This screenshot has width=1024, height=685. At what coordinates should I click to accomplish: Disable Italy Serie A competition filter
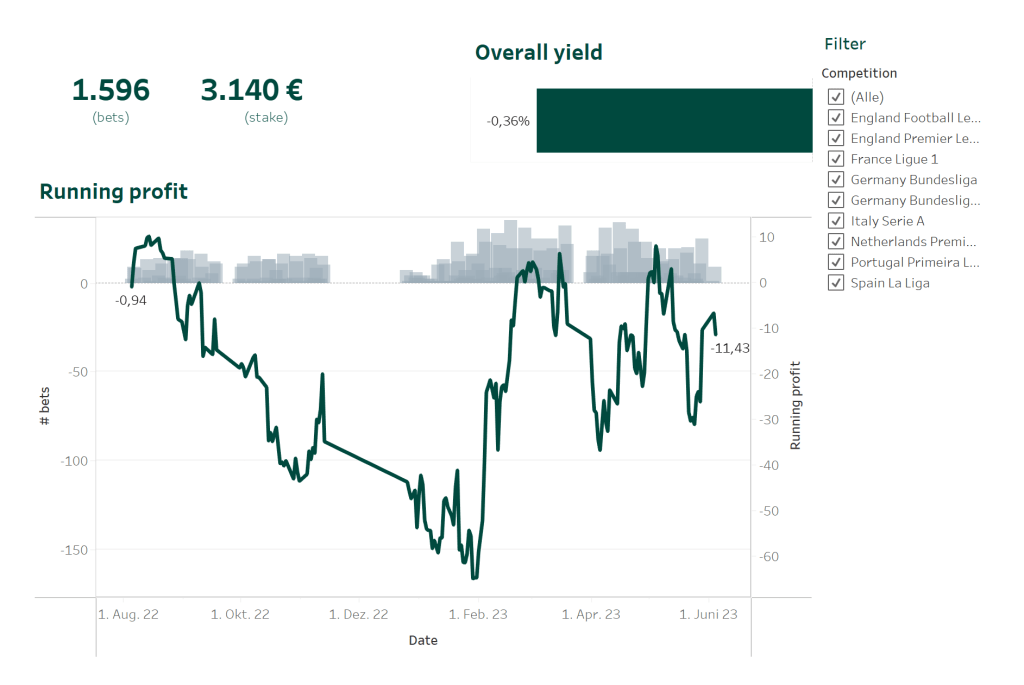836,220
